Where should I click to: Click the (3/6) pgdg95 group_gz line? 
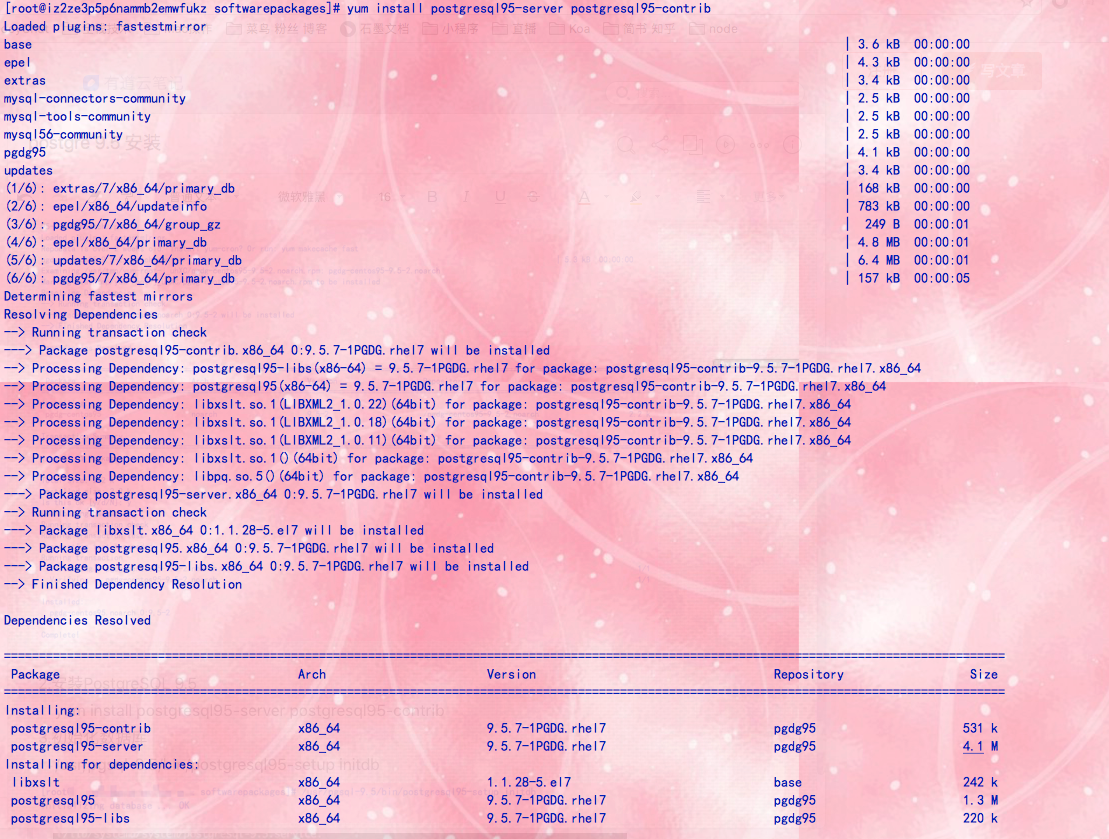(113, 225)
